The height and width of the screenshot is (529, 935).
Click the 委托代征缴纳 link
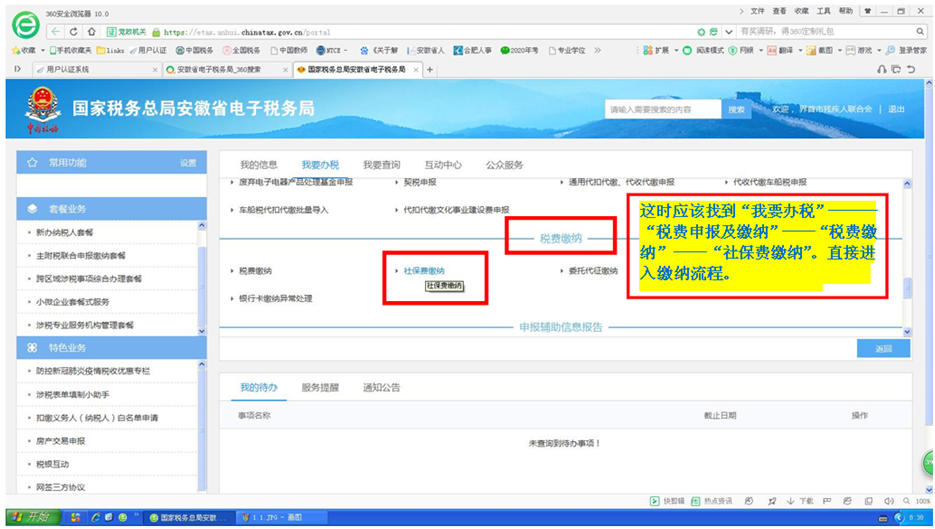(593, 271)
